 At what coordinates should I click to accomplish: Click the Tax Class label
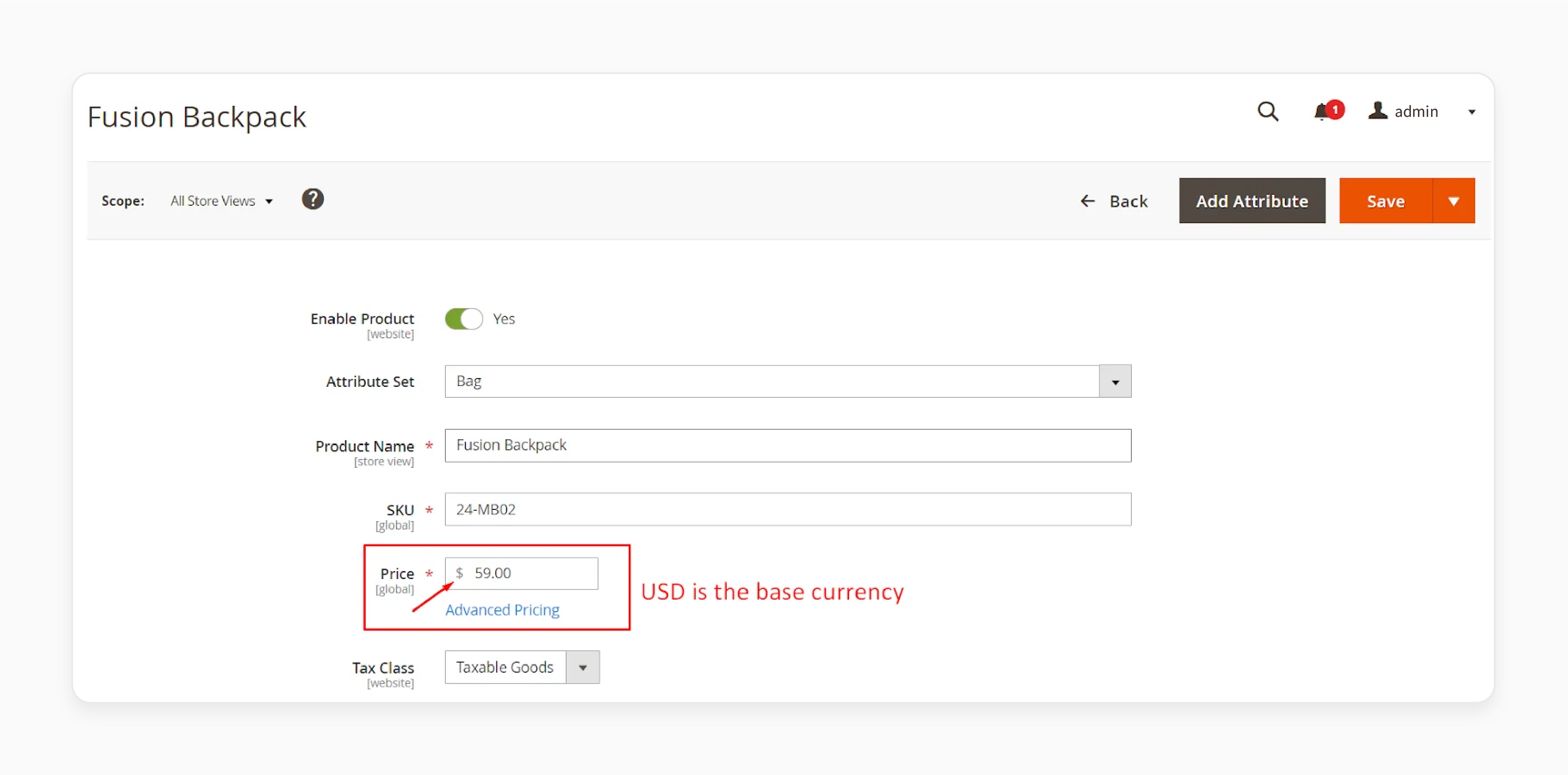(x=383, y=668)
